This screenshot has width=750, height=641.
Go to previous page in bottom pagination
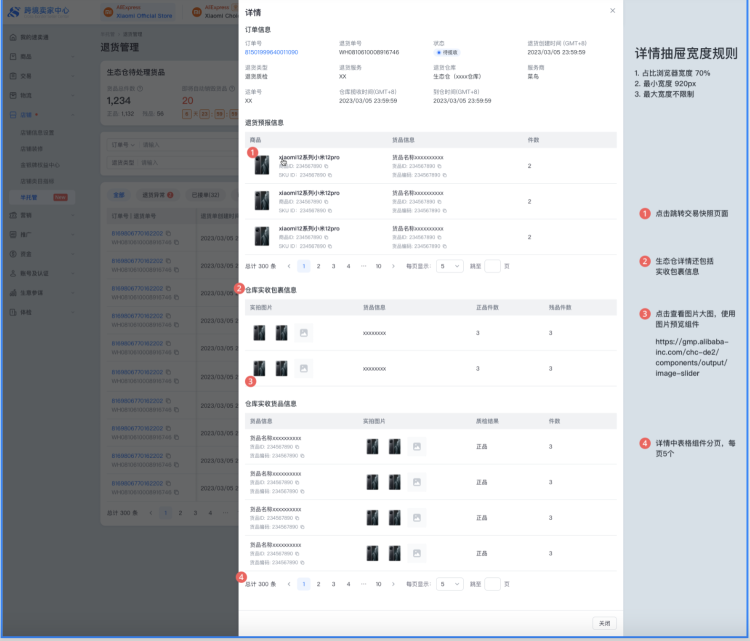click(x=289, y=583)
